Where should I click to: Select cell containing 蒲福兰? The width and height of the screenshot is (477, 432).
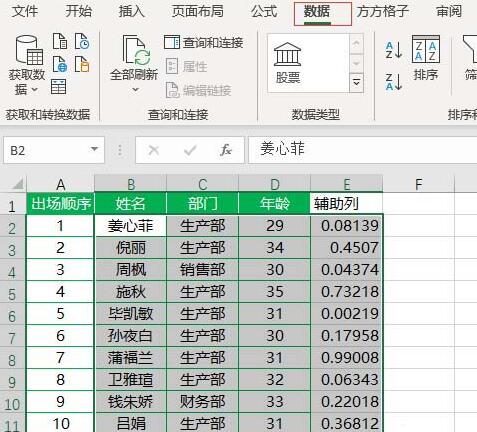[x=131, y=358]
